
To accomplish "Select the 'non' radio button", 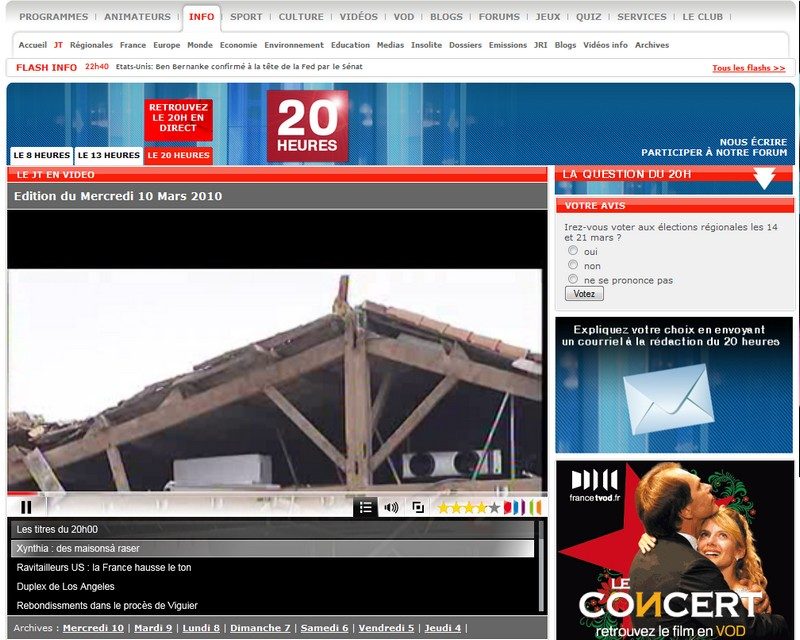I will [573, 265].
